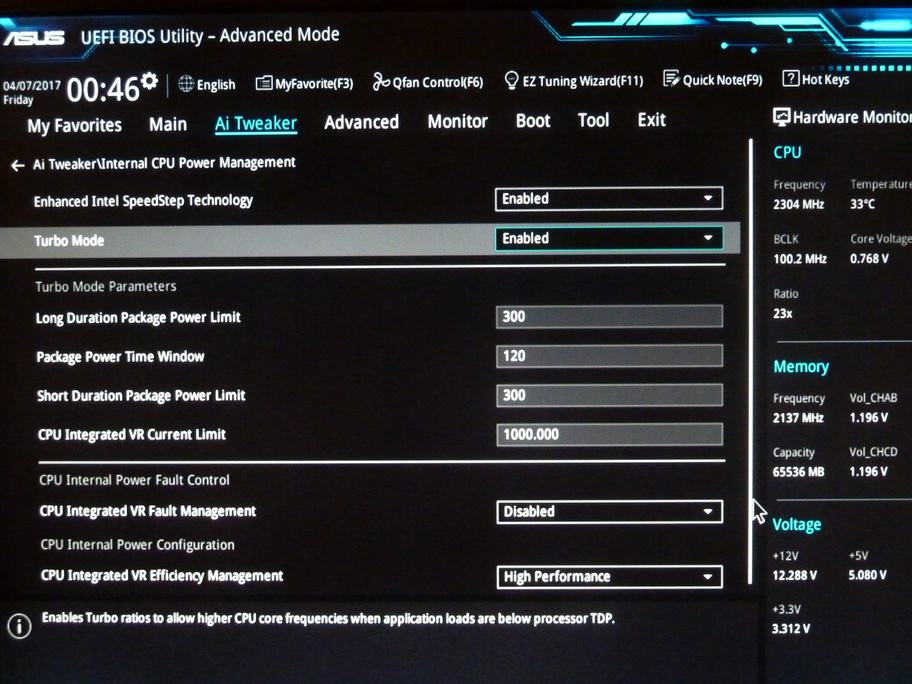This screenshot has width=912, height=684.
Task: Click the CPU Integrated VR Current Limit label
Action: tap(132, 434)
